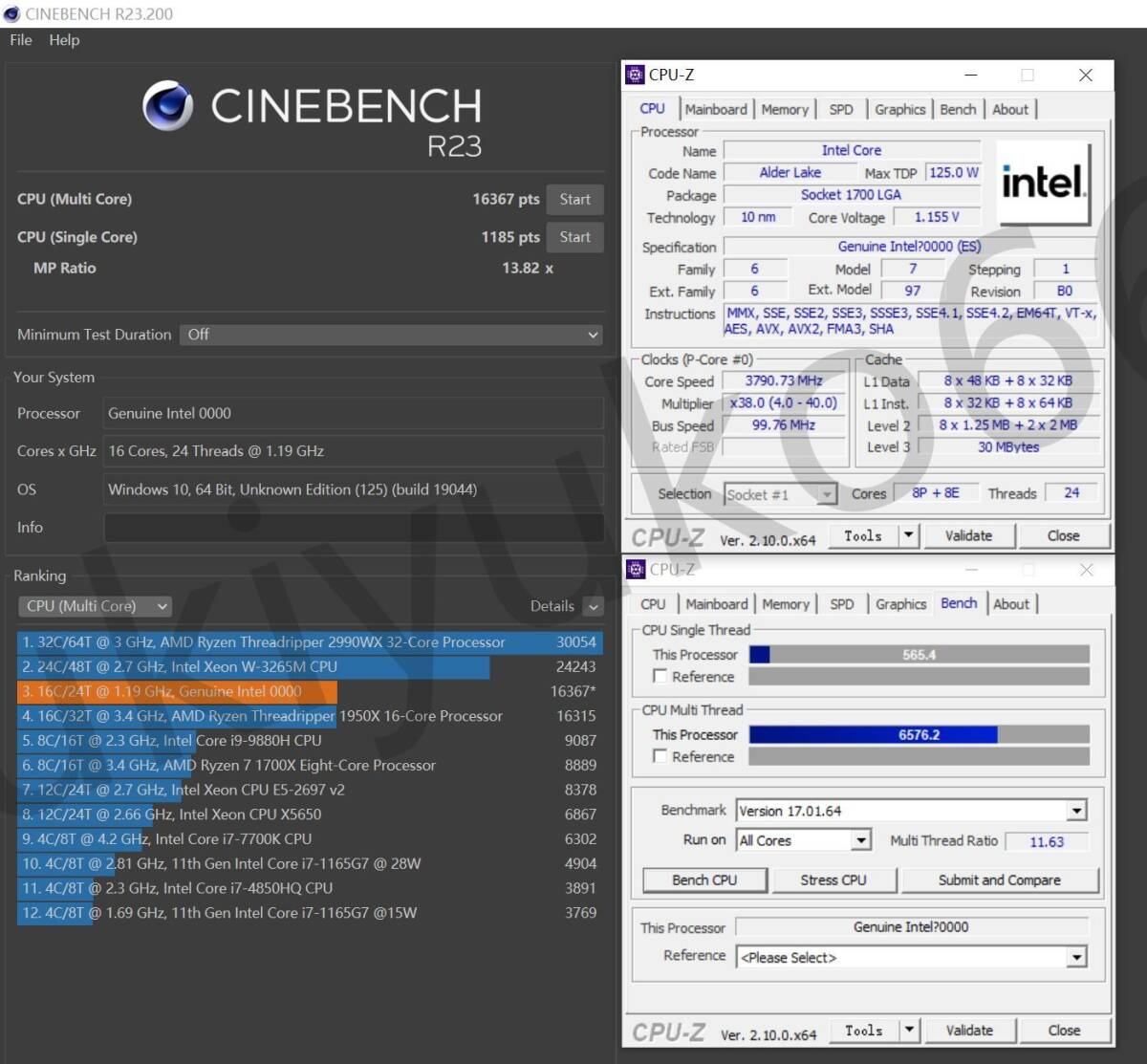The height and width of the screenshot is (1064, 1147).
Task: Select the i7-1165G7 @ 28W ranking row
Action: [310, 864]
